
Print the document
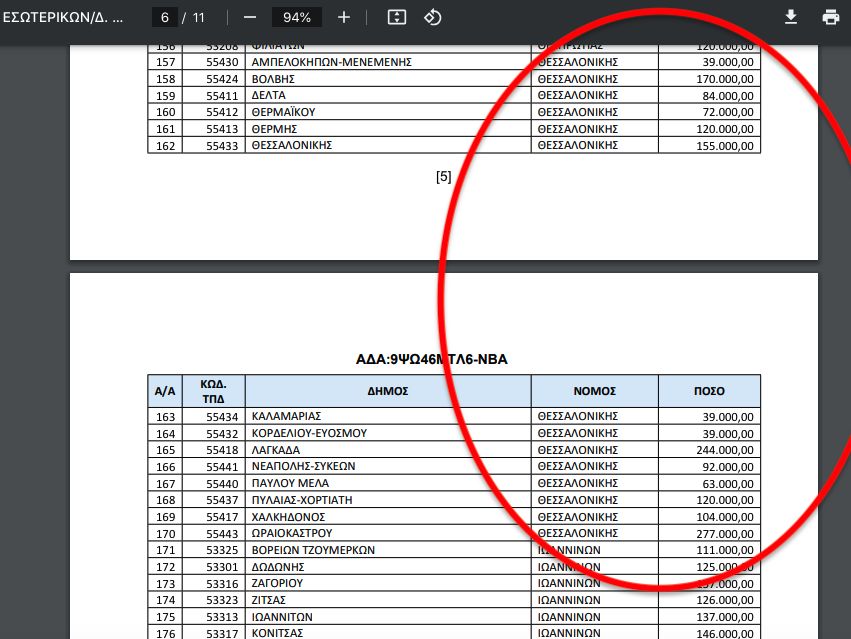830,17
